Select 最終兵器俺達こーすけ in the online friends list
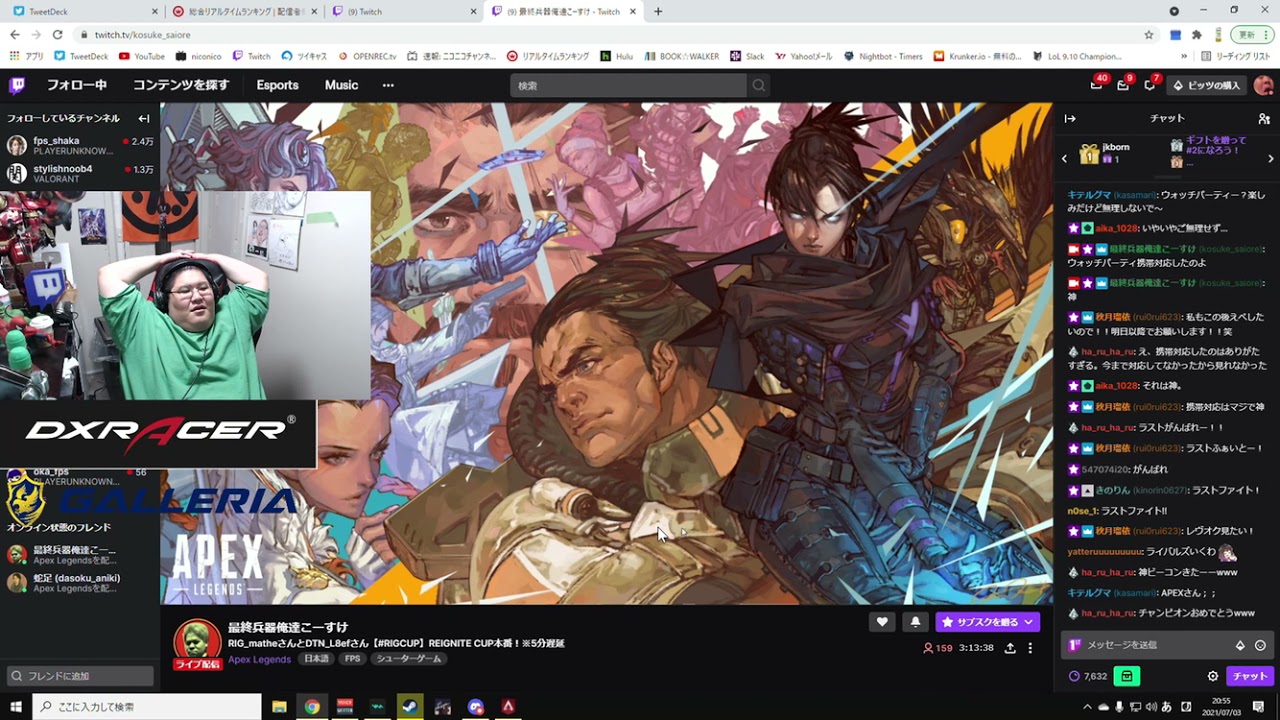The width and height of the screenshot is (1280, 720). click(80, 554)
